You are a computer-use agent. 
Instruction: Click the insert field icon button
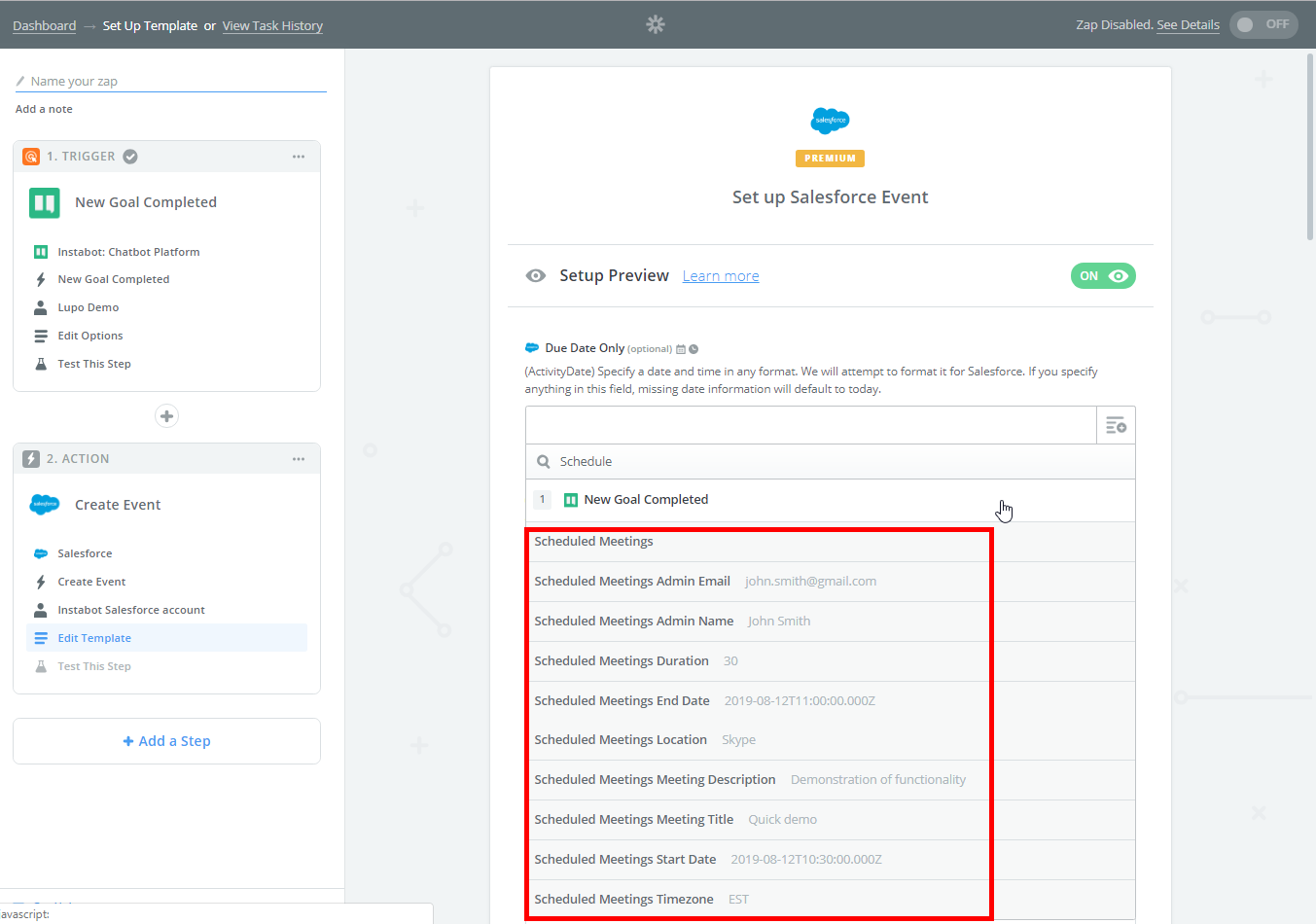click(1117, 425)
